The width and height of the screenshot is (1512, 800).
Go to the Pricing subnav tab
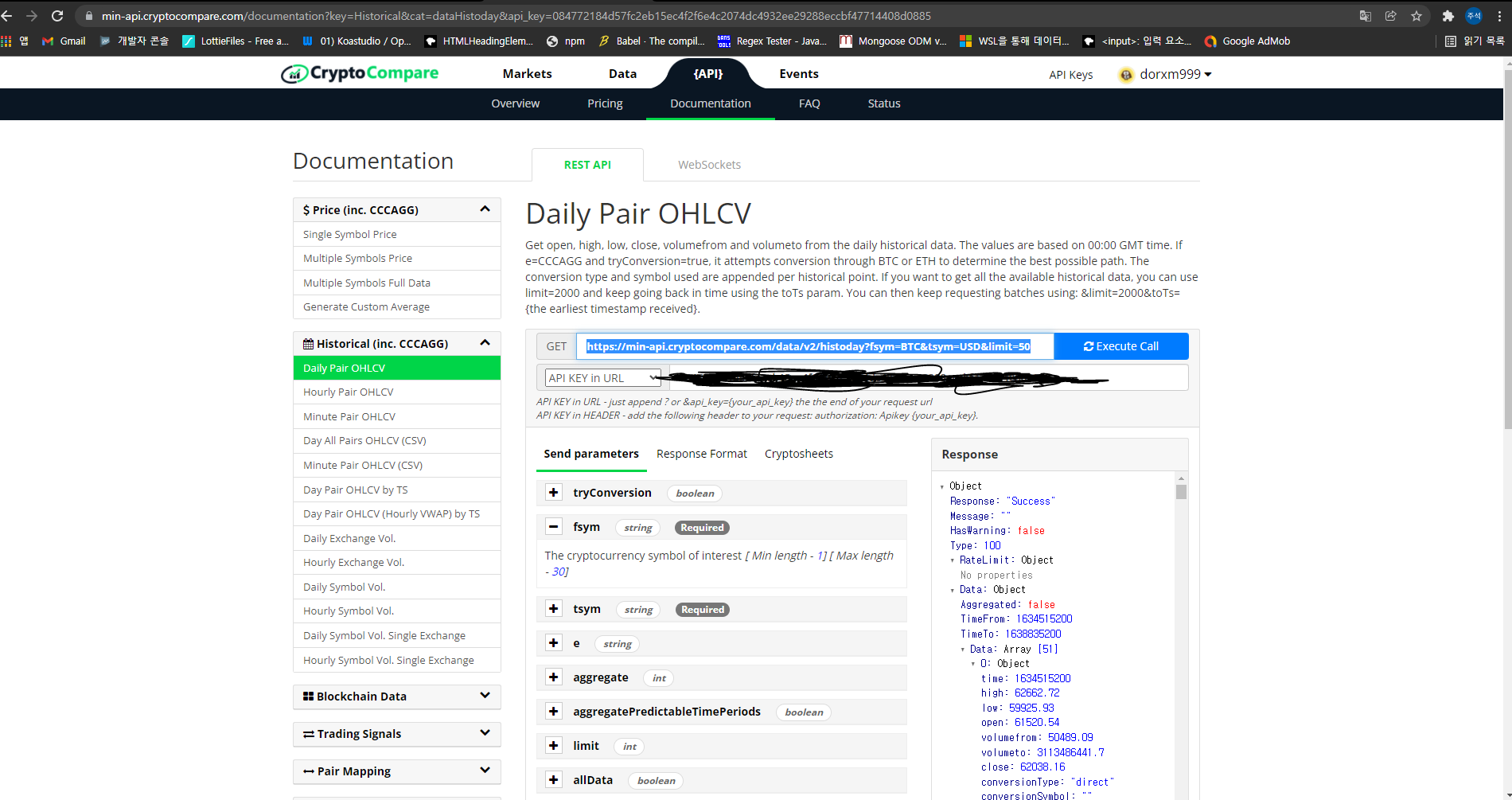tap(605, 103)
